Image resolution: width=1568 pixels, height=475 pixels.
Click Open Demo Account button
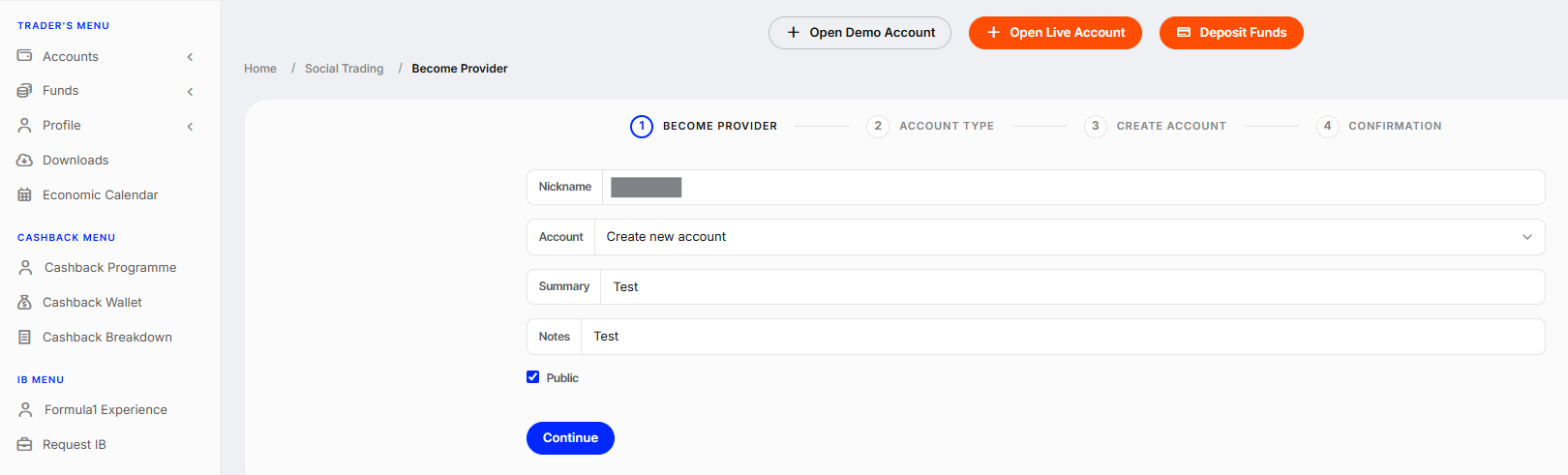tap(859, 33)
